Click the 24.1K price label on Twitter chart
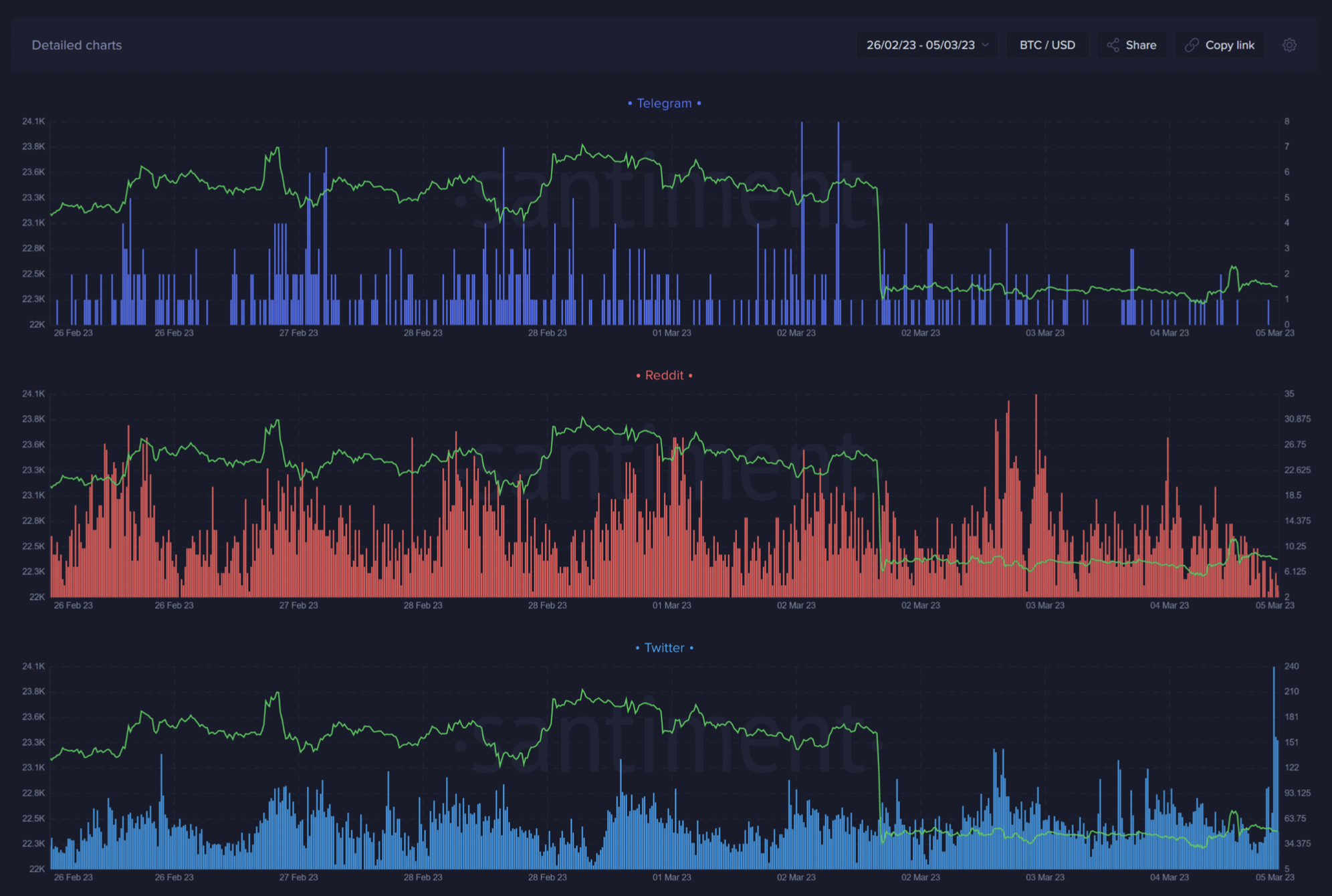This screenshot has width=1332, height=896. point(33,666)
